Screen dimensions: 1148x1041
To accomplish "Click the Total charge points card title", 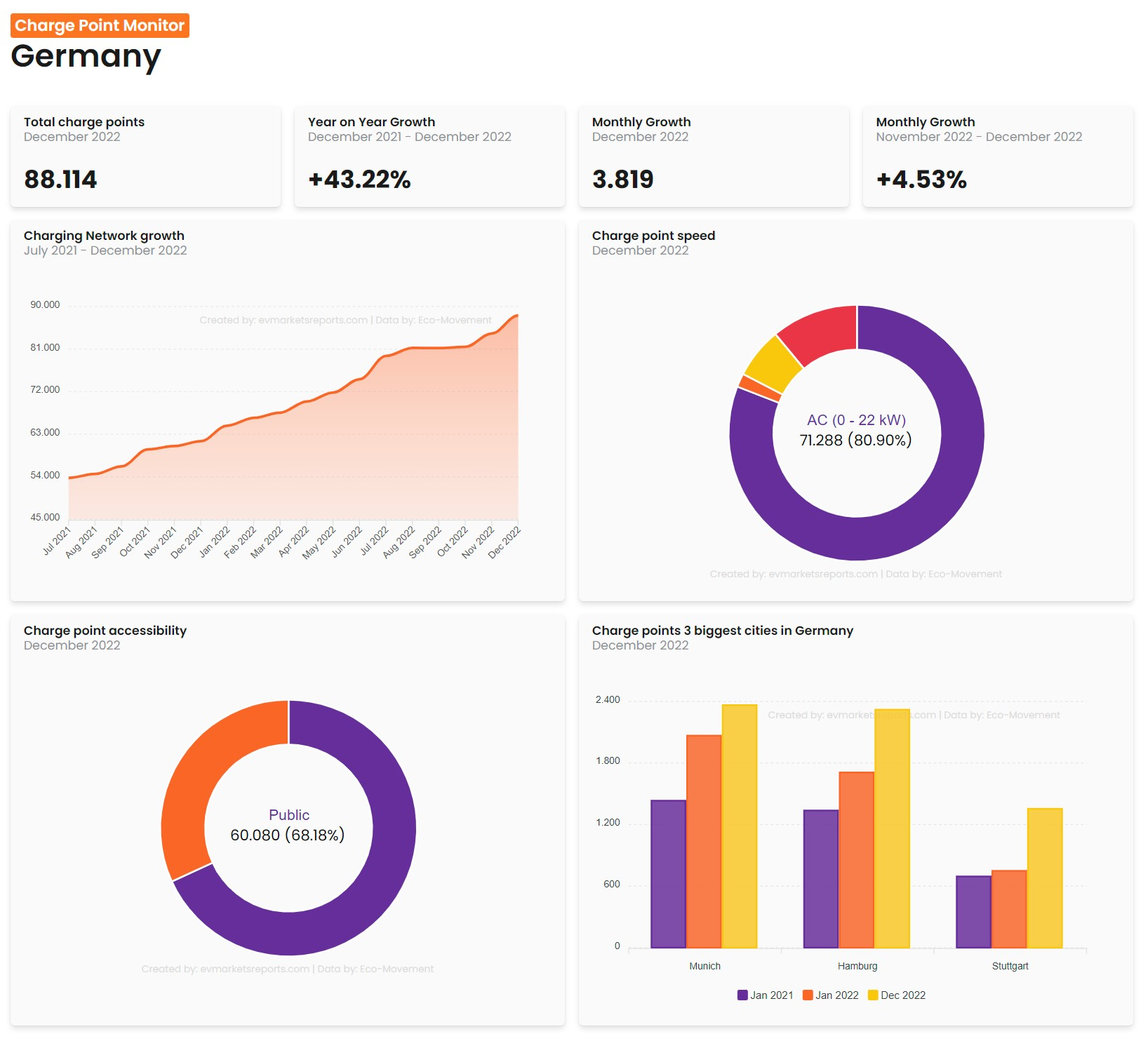I will (x=84, y=122).
